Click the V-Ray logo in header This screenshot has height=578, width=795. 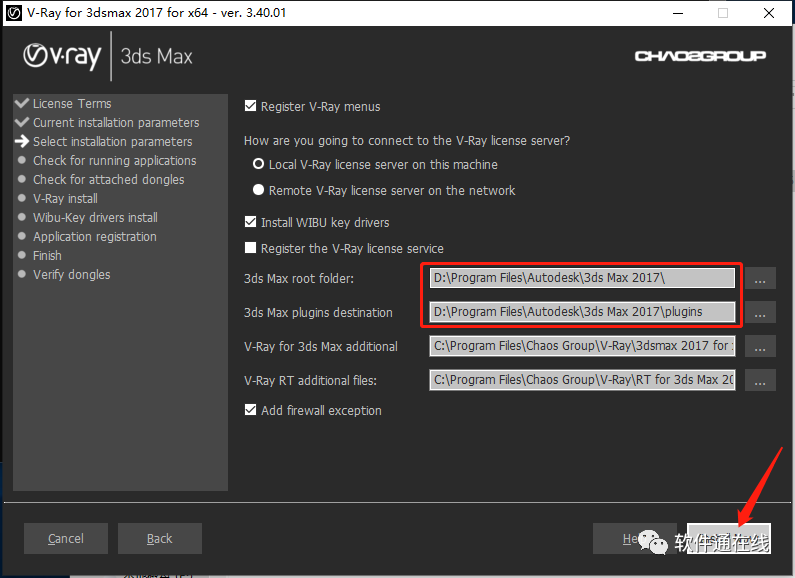62,56
